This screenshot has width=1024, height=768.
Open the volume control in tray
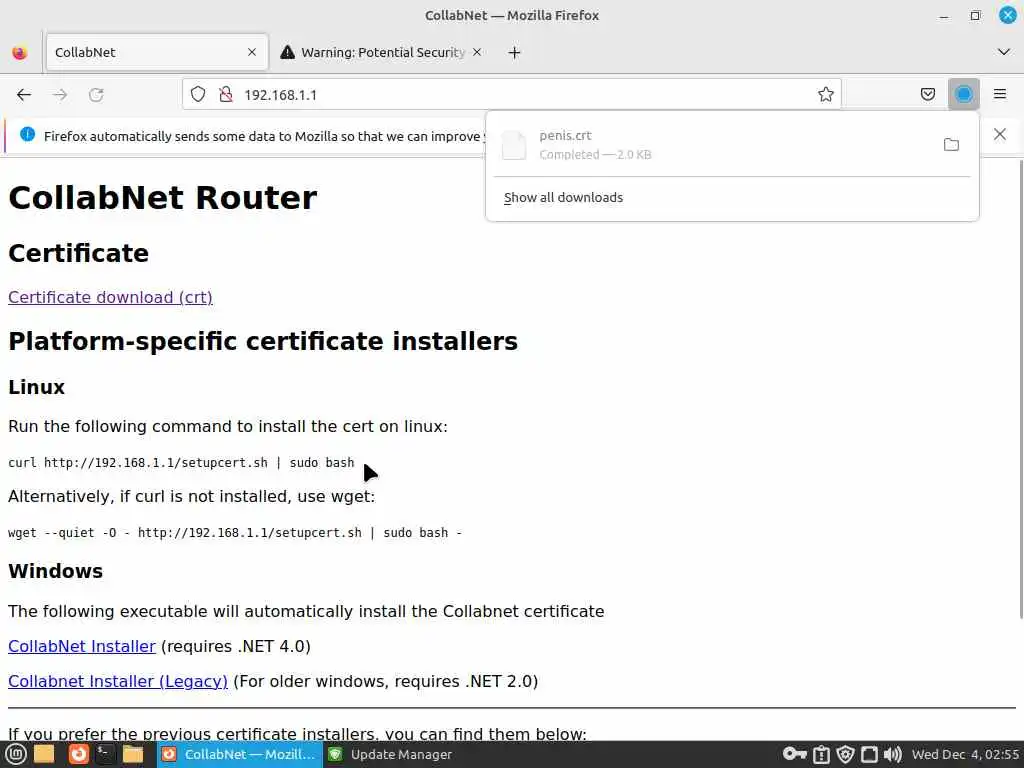click(892, 754)
